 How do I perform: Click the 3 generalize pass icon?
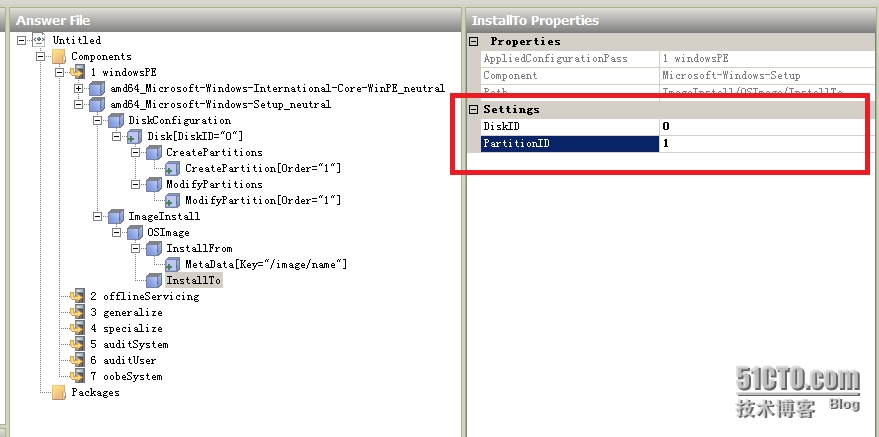coord(77,313)
